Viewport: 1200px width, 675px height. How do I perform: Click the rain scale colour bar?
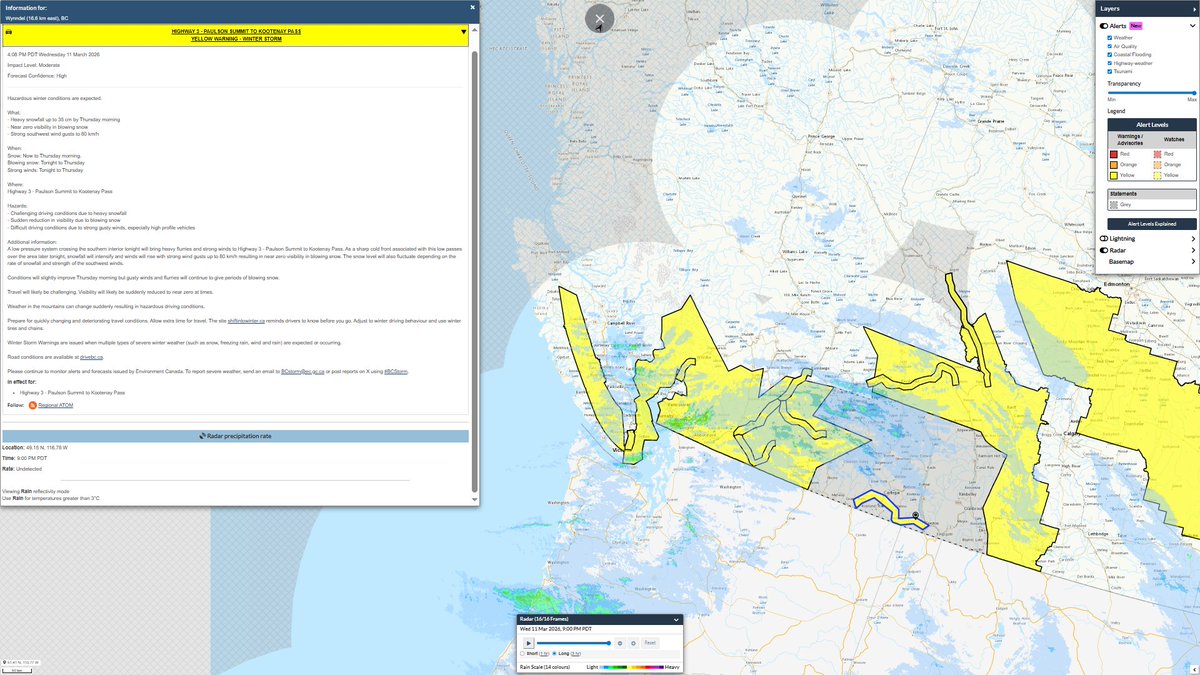tap(631, 666)
